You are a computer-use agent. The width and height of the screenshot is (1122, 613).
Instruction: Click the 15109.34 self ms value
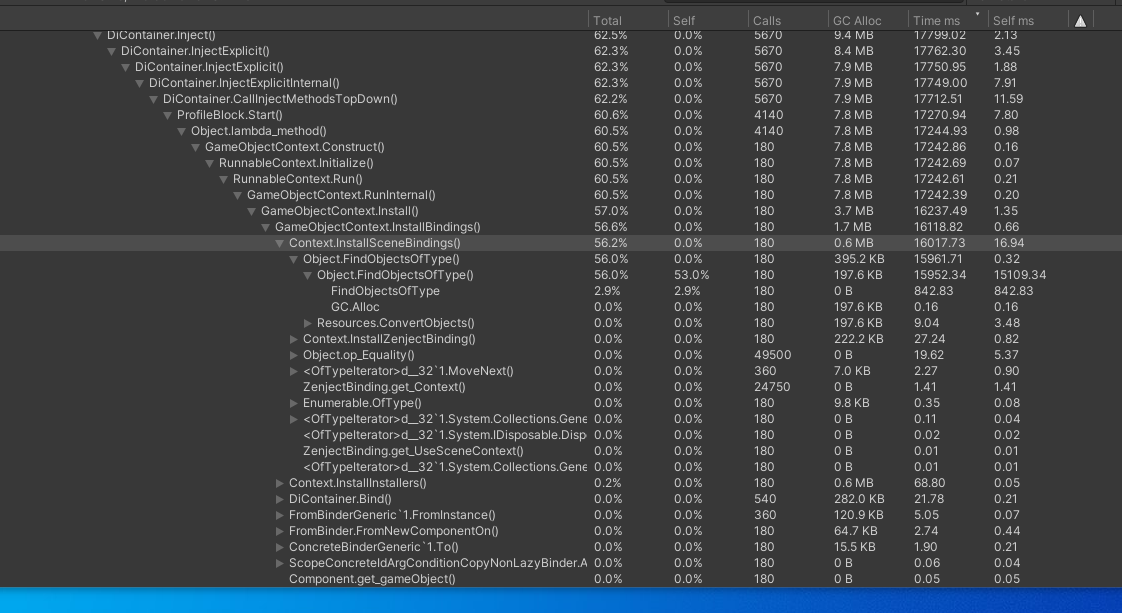click(x=1020, y=275)
